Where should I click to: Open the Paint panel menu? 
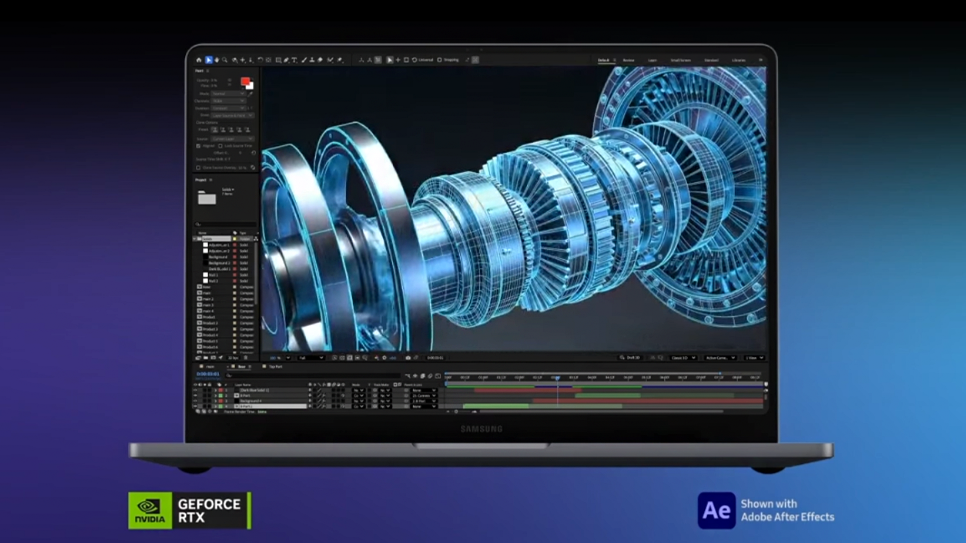(x=208, y=71)
